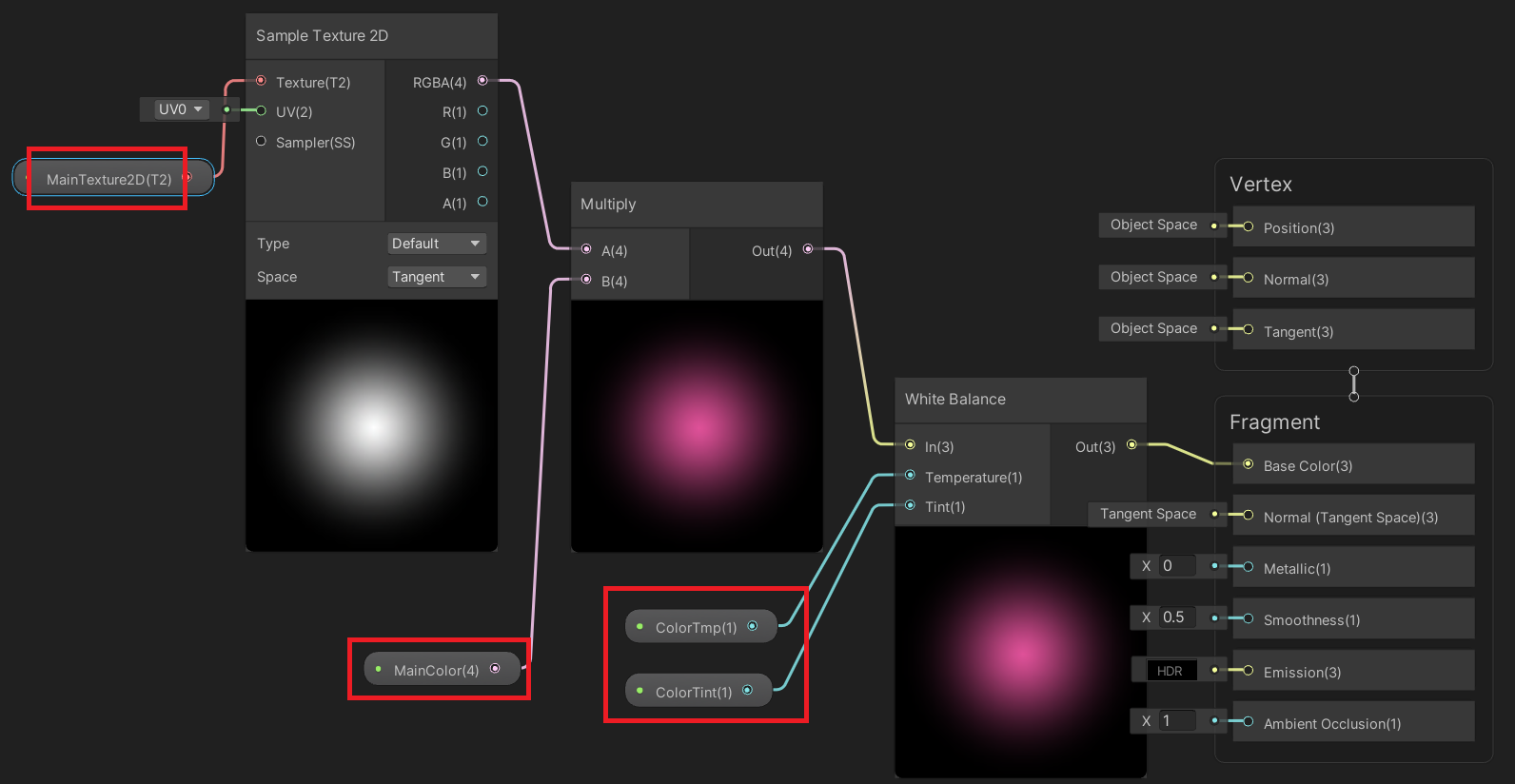Click the RGBA(4) output port on Sample Texture 2D
Screen dimensions: 1515x784
(482, 81)
